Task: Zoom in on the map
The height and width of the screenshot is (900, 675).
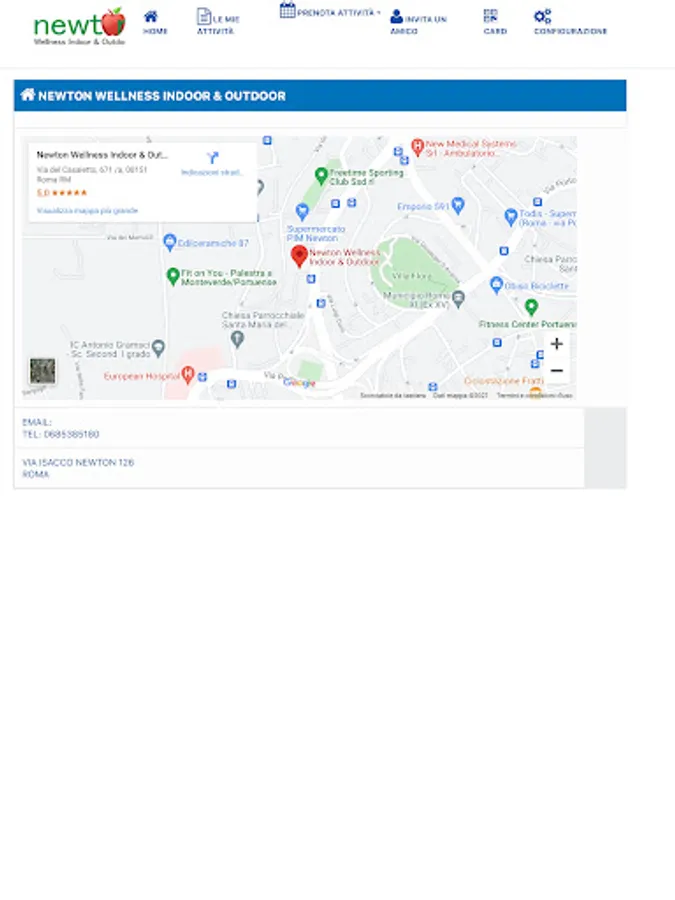Action: point(556,344)
